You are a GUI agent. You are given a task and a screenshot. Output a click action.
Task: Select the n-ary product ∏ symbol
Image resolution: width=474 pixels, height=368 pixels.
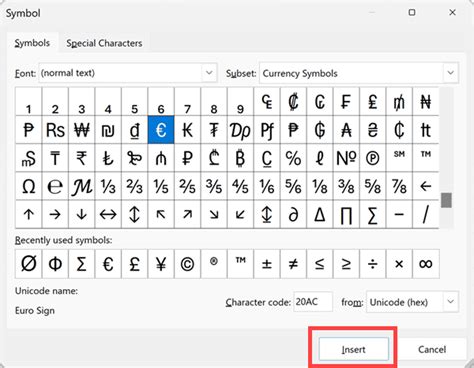coord(346,214)
